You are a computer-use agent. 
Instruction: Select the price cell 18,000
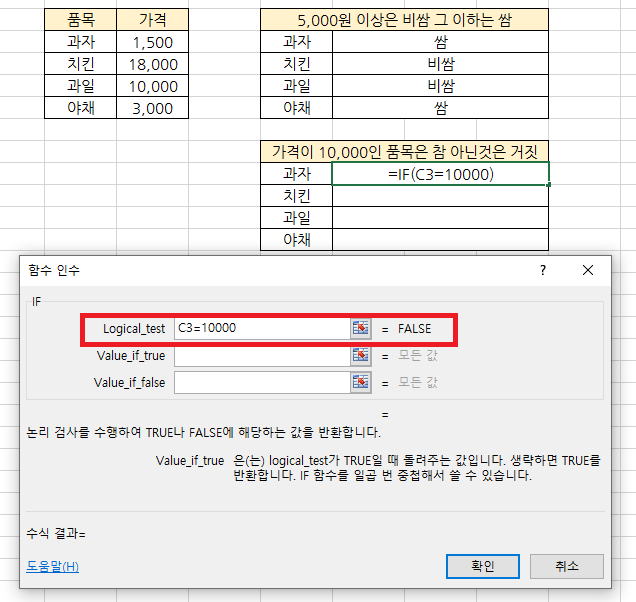[153, 64]
